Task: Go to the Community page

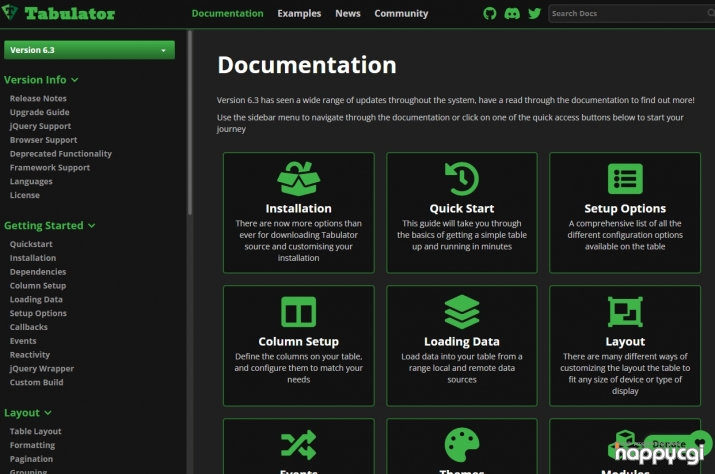Action: tap(401, 14)
